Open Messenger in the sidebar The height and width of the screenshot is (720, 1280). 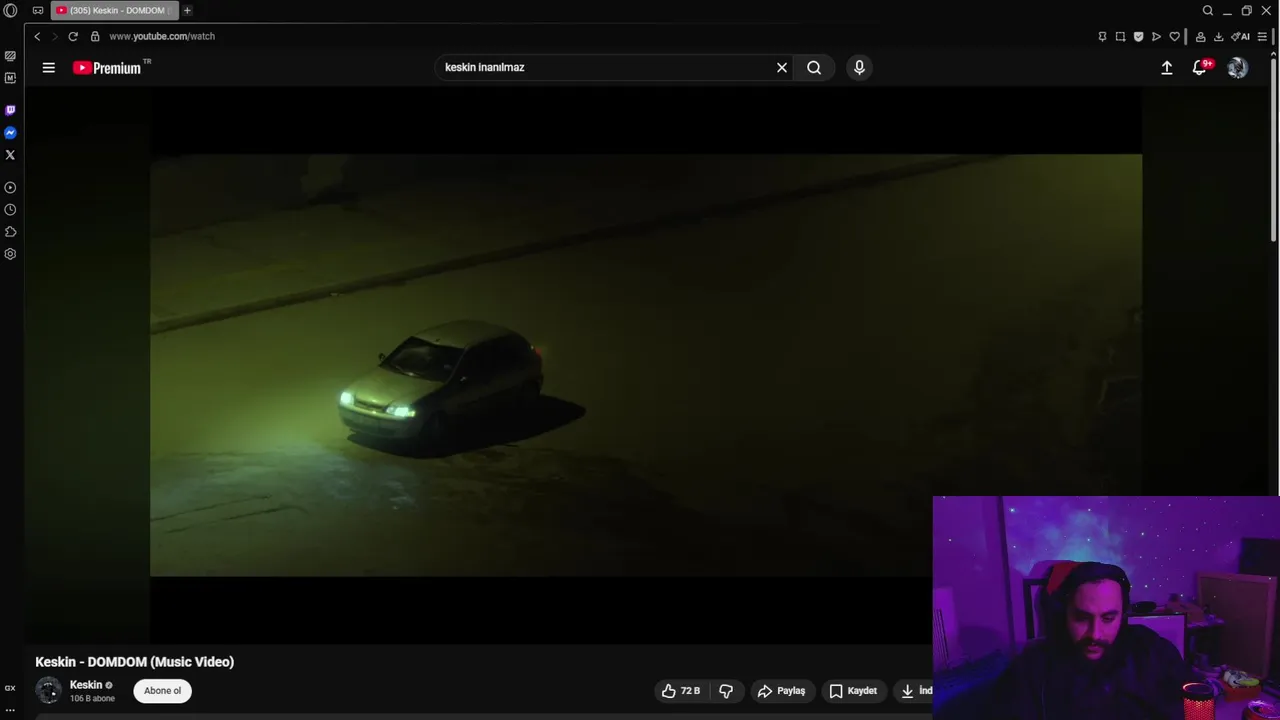10,133
